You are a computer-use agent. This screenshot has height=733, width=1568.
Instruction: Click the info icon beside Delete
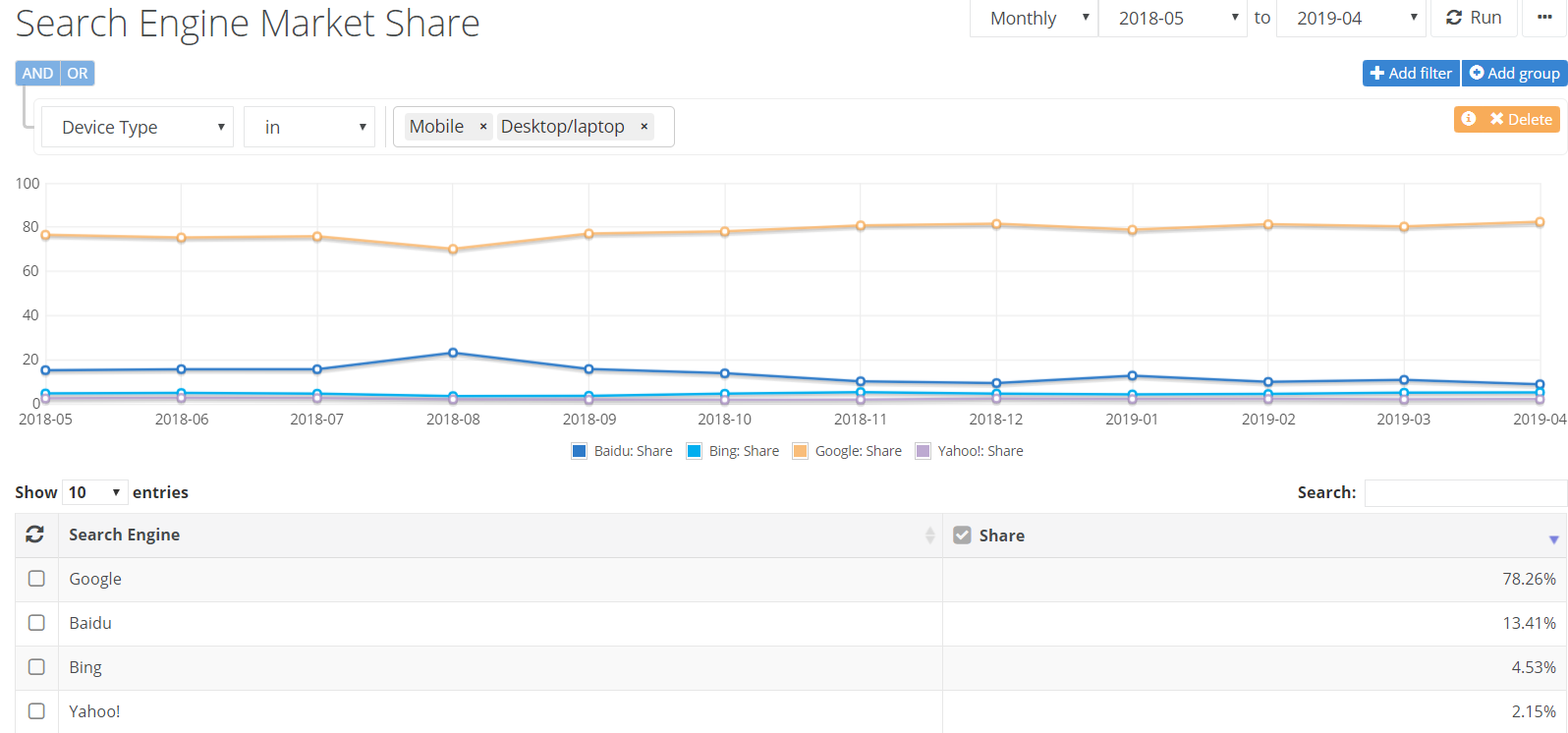(x=1469, y=119)
